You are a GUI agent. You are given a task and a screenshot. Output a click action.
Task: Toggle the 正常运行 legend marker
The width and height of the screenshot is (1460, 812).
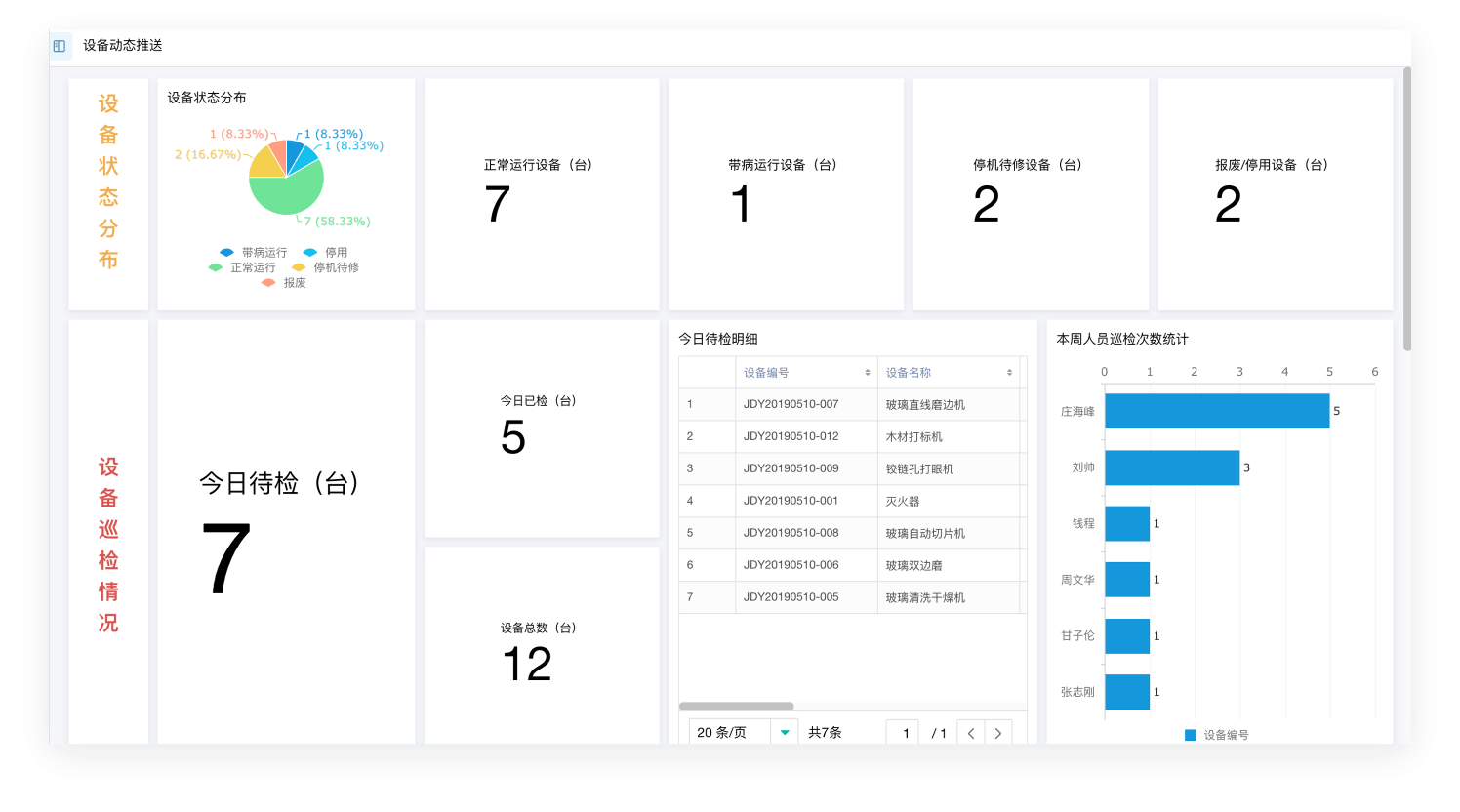216,267
